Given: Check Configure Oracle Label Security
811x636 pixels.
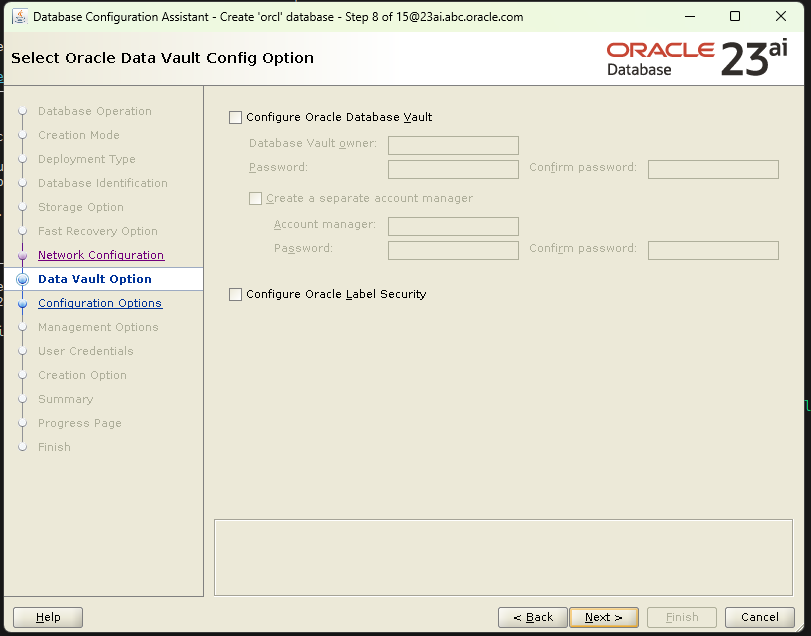Looking at the screenshot, I should pos(235,294).
